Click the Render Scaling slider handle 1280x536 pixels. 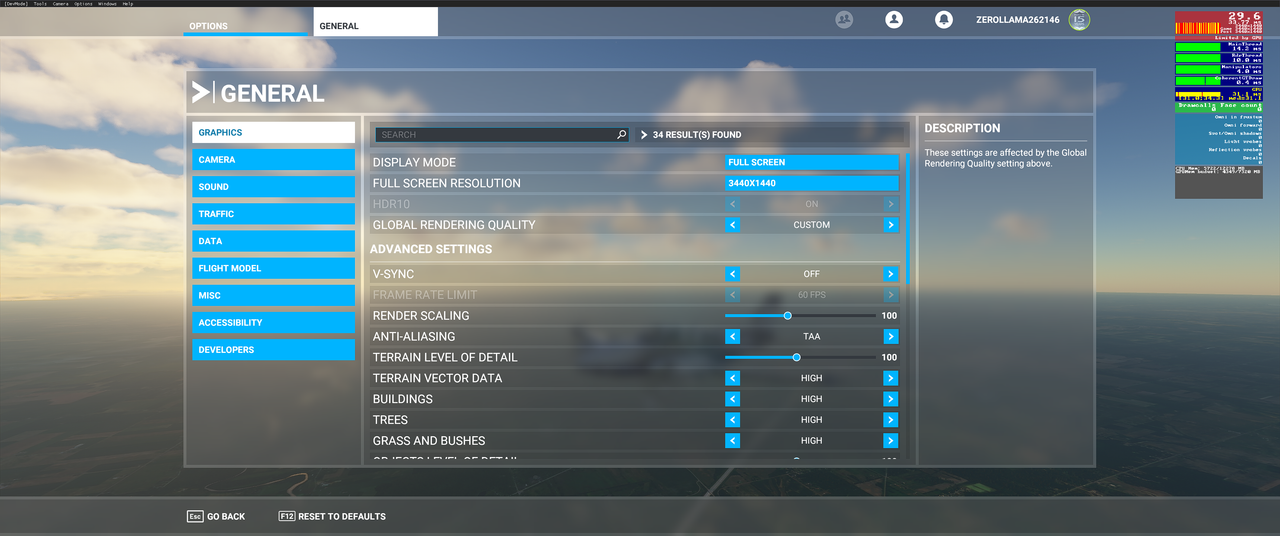pos(788,316)
